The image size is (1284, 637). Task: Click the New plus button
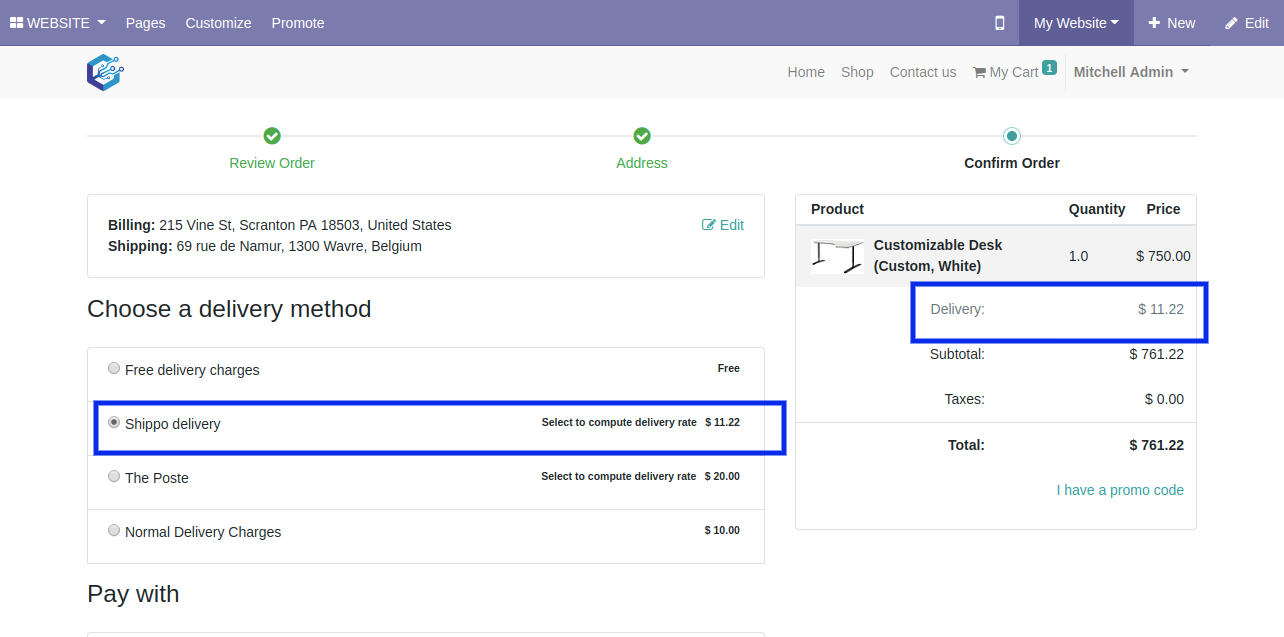pos(1171,23)
